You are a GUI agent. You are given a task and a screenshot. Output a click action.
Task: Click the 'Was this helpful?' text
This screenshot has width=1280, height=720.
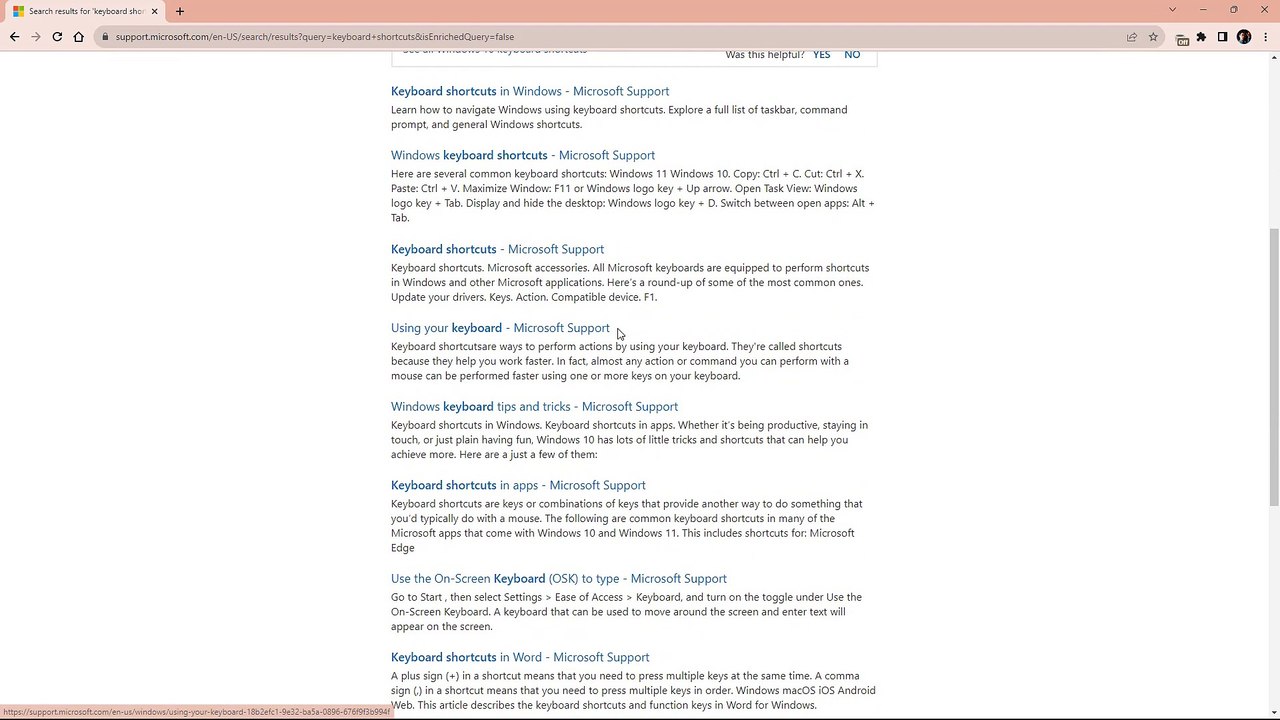point(765,54)
